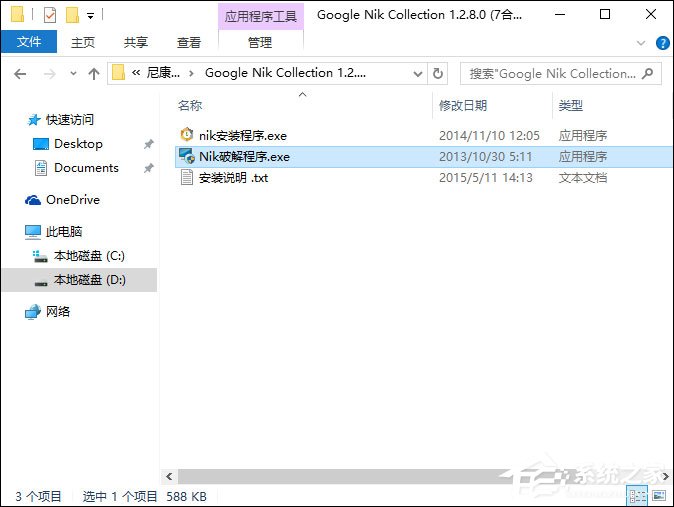Open 本地磁盘 (C:) drive
674x507 pixels.
tap(89, 256)
